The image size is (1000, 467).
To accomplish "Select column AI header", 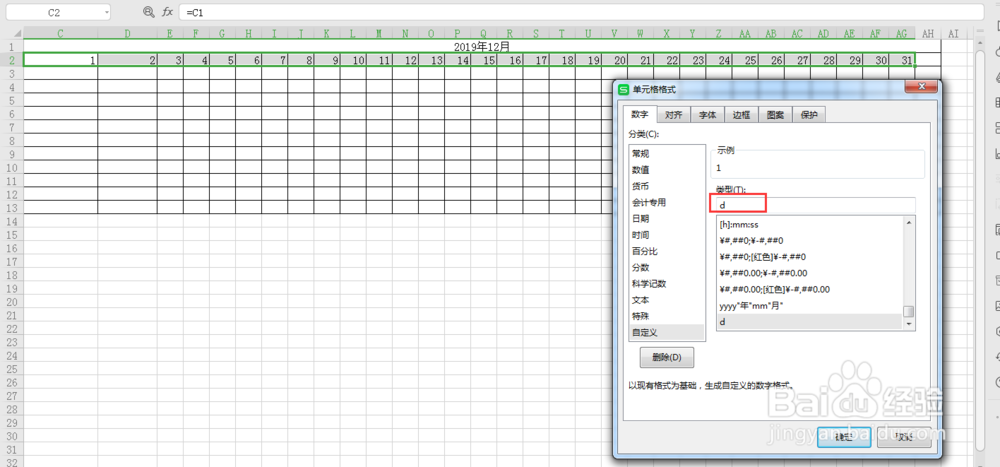I will [954, 33].
